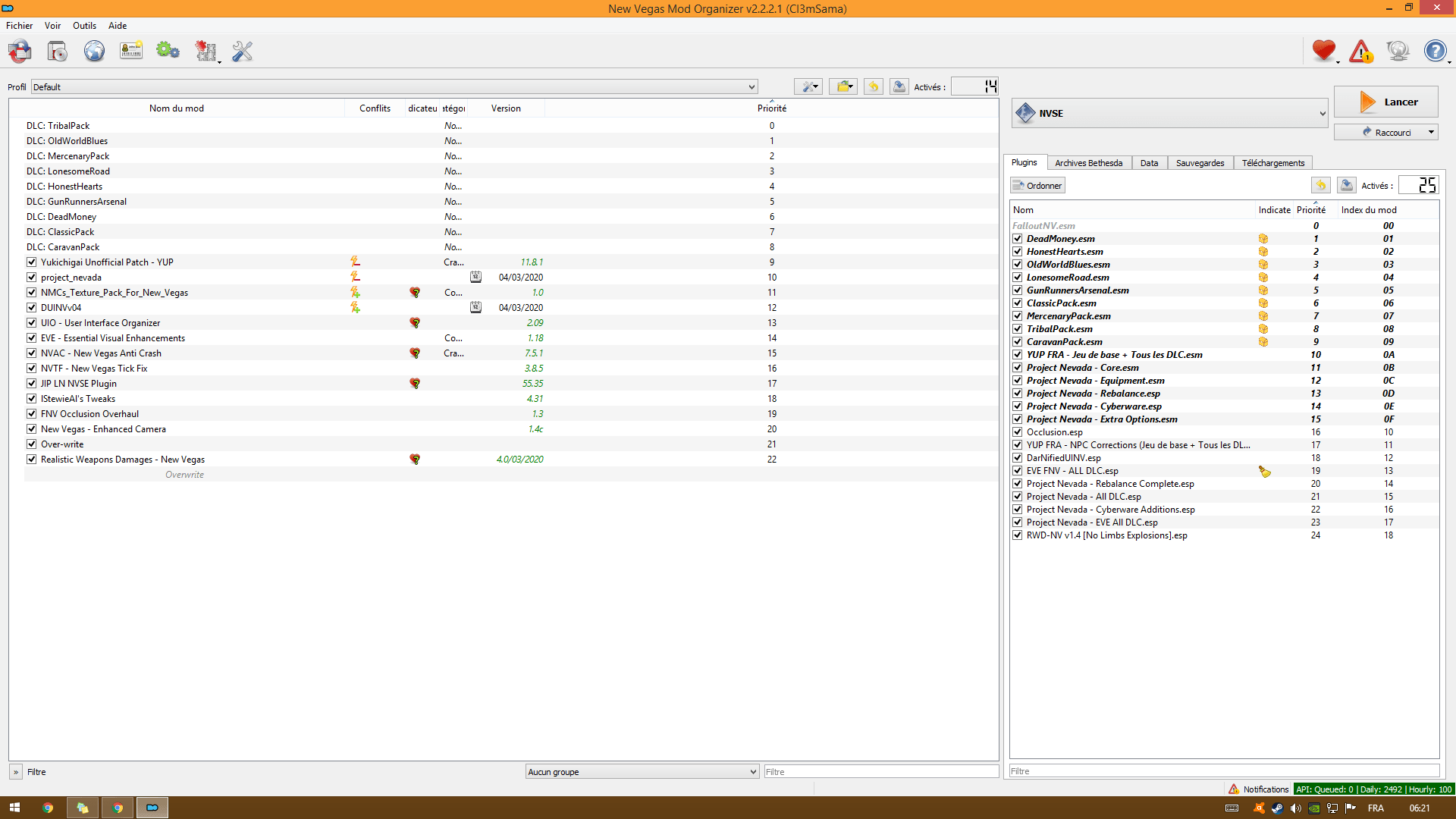The width and height of the screenshot is (1456, 819).
Task: Open the Nexus globe toolbar icon
Action: (x=94, y=52)
